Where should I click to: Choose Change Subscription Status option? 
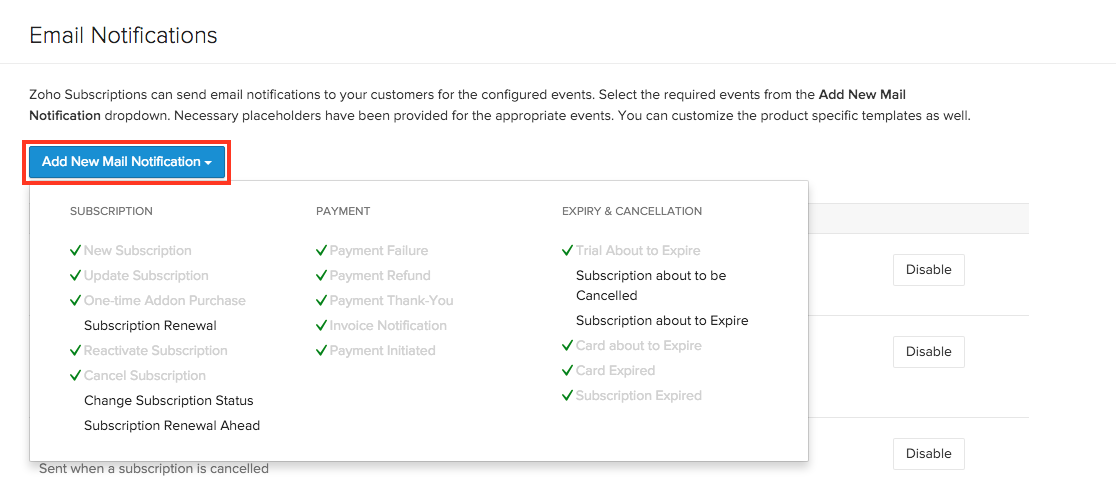(x=169, y=401)
